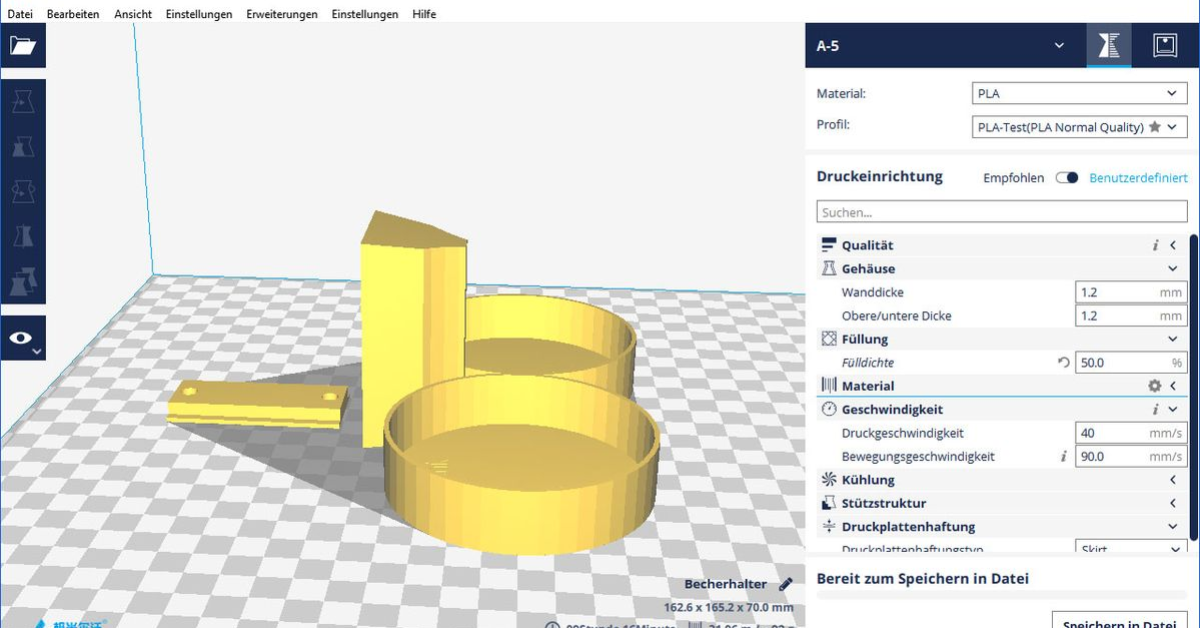Click the Suchen search field
This screenshot has height=628, width=1200.
(x=1000, y=212)
